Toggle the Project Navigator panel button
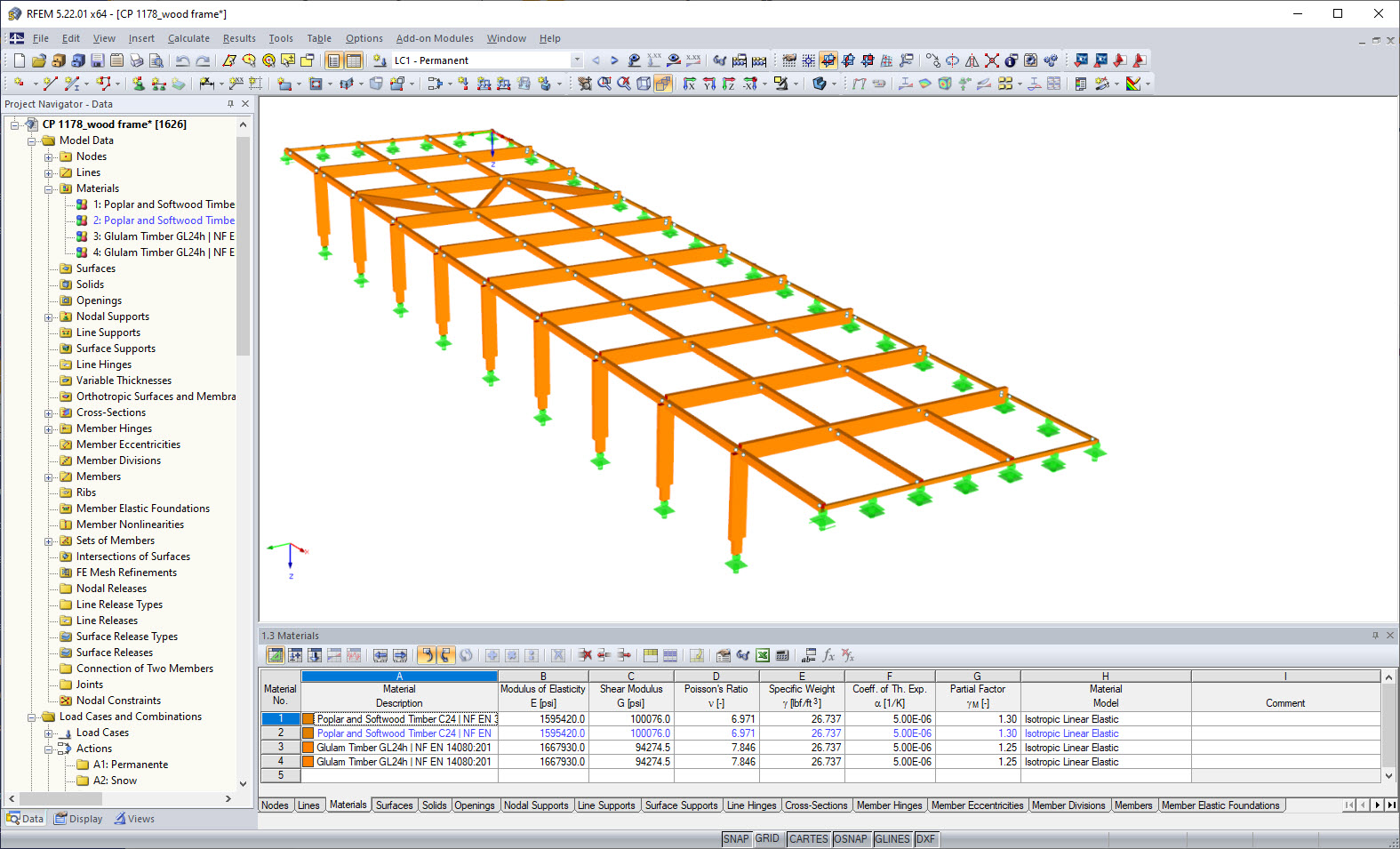The width and height of the screenshot is (1400, 849). tap(333, 60)
